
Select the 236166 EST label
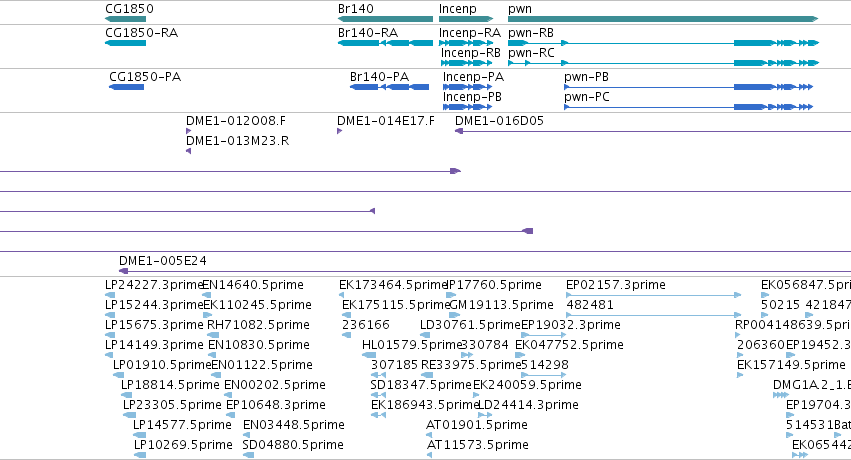tap(366, 325)
